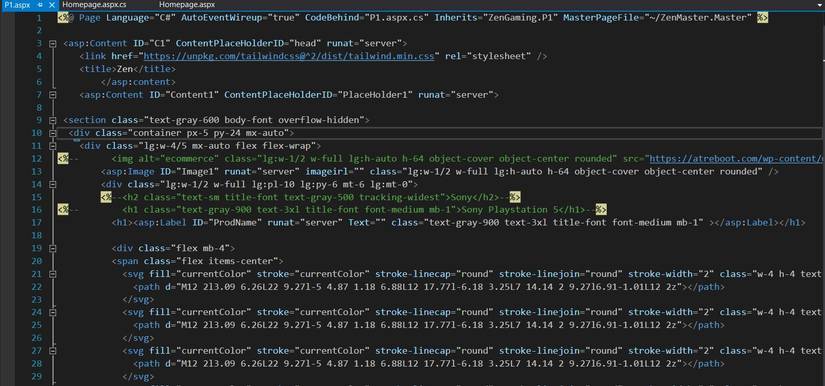The width and height of the screenshot is (825, 386).
Task: Collapse the lg:w-1/2 div on line 14
Action: coord(53,185)
